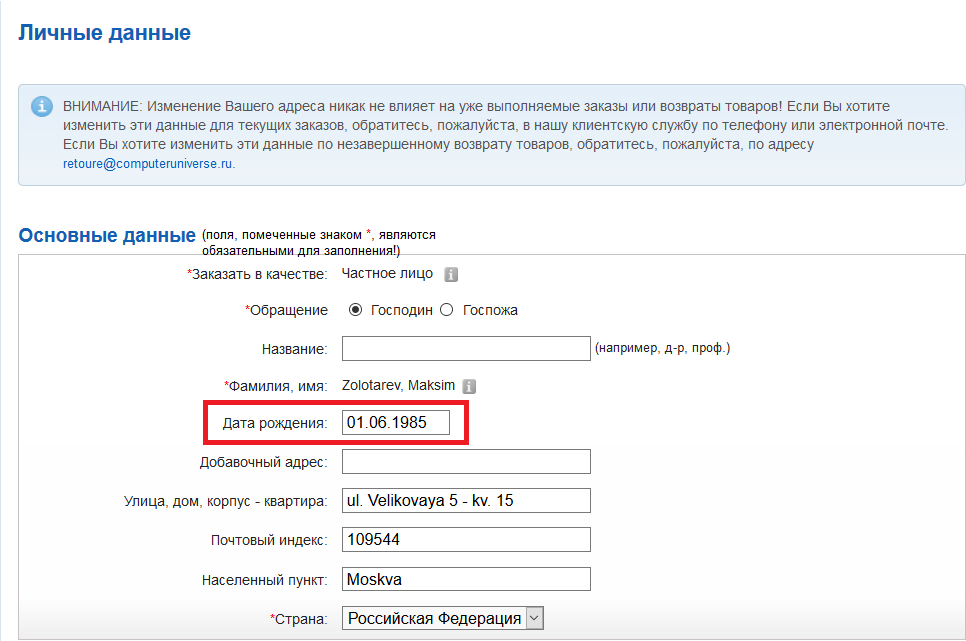Click the Частное лицо text value
Image resolution: width=966 pixels, height=641 pixels.
[x=388, y=274]
